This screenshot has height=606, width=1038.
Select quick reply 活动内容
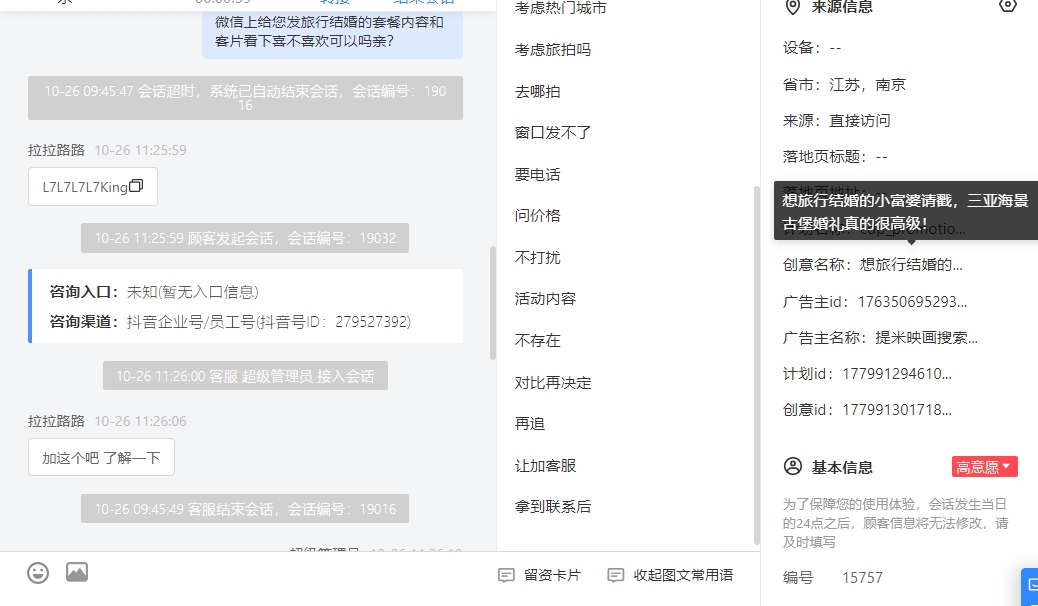coord(545,299)
